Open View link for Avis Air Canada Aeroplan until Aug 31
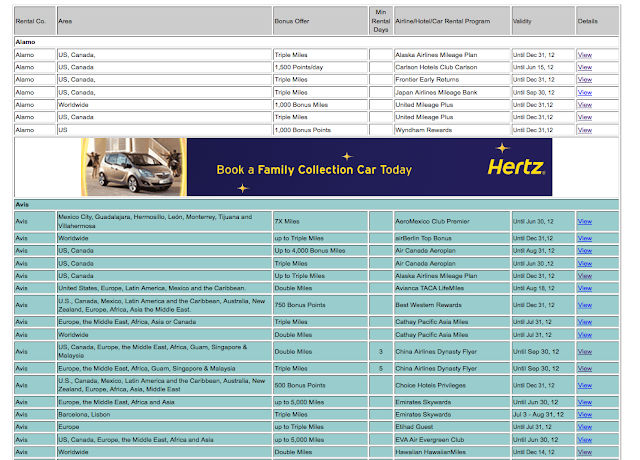Screen dimensions: 640x460 click(x=584, y=250)
